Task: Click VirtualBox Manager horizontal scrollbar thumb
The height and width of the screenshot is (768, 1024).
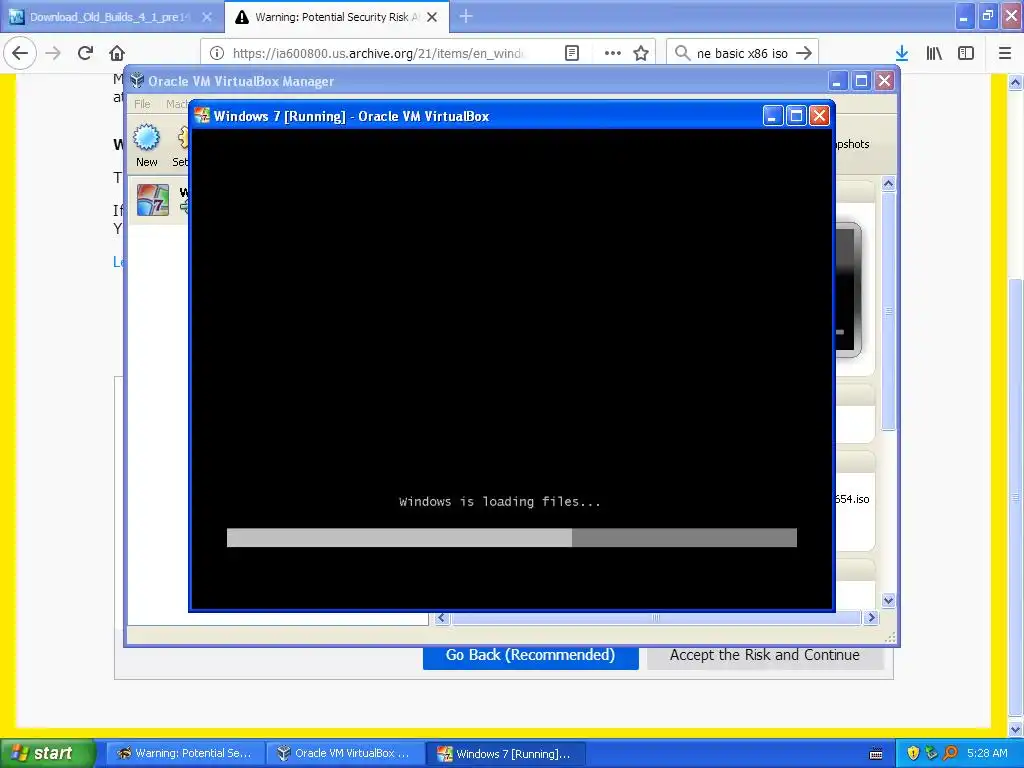Action: pyautogui.click(x=656, y=618)
